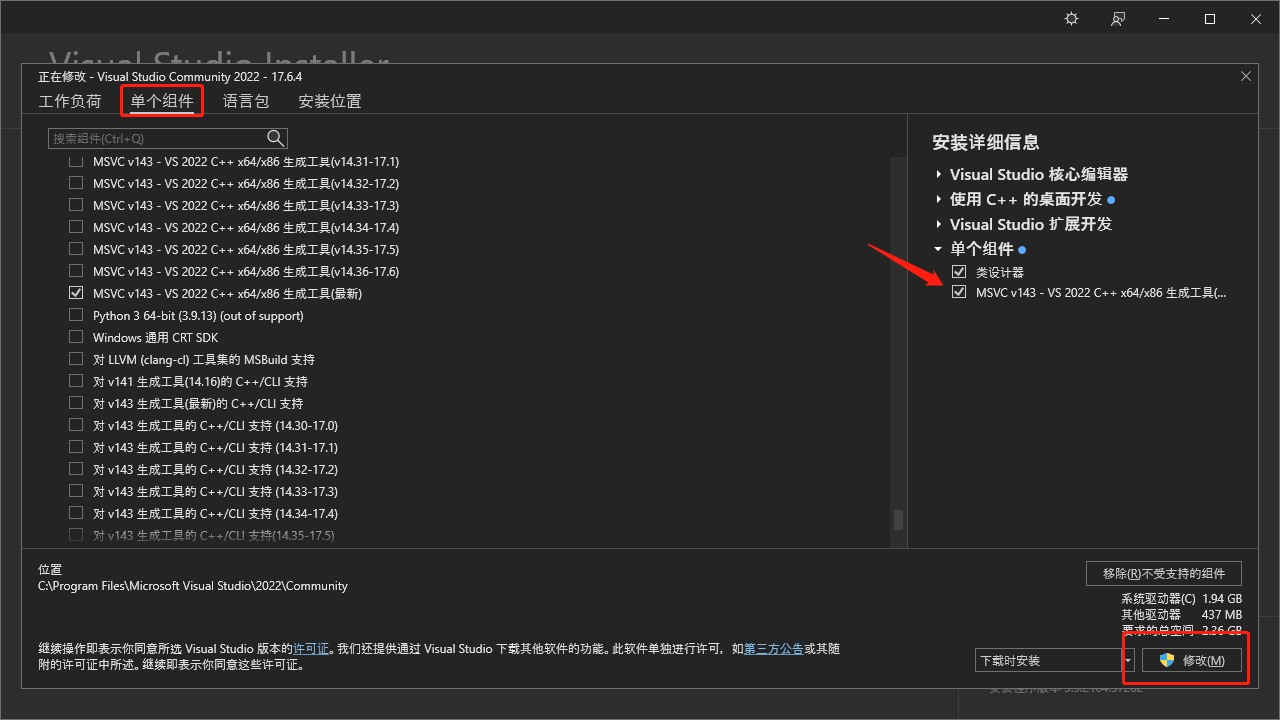Expand Visual Studio 扩展开发 node
Image resolution: width=1280 pixels, height=720 pixels.
(938, 225)
